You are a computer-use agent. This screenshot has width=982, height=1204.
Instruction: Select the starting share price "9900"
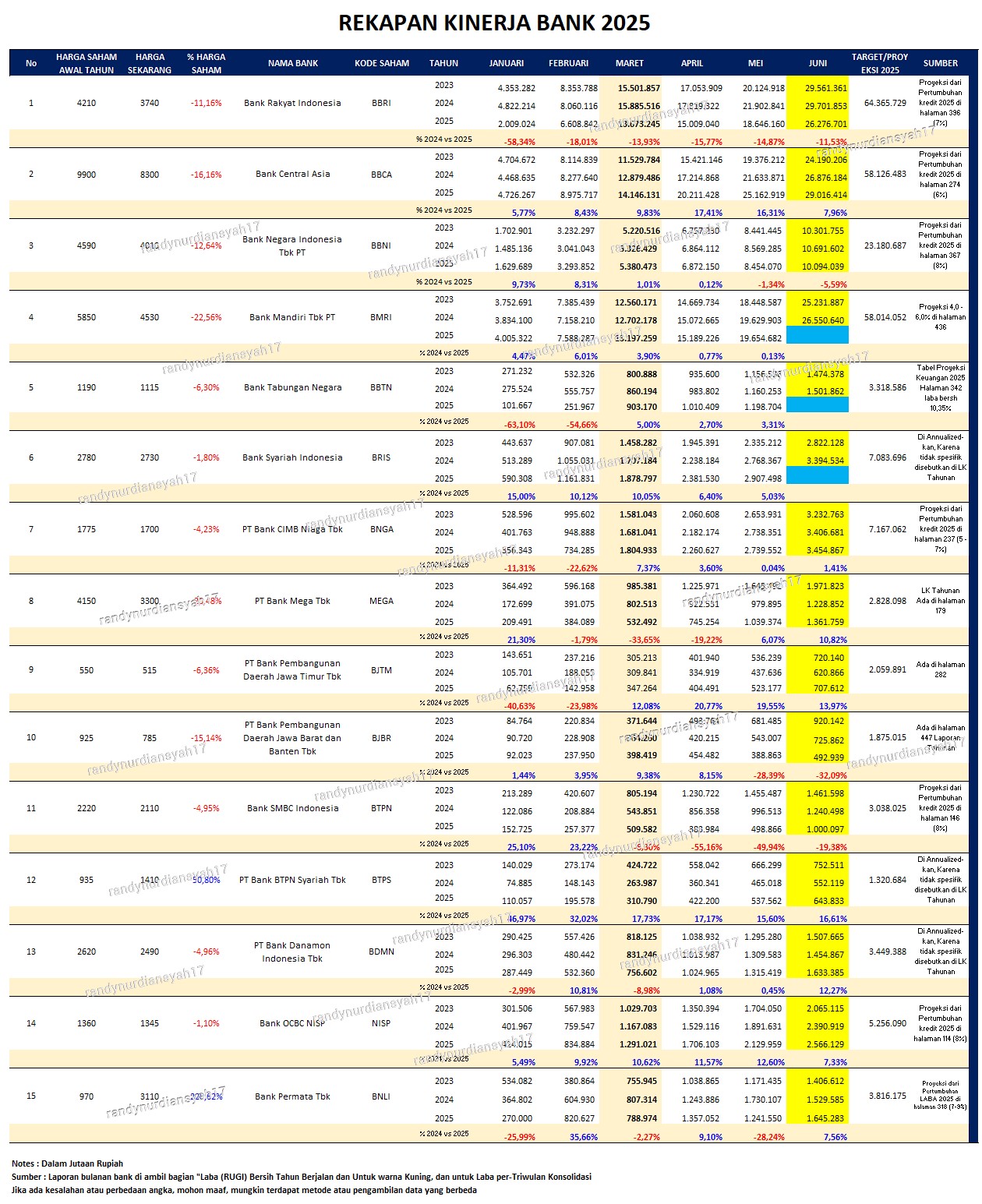click(x=87, y=175)
